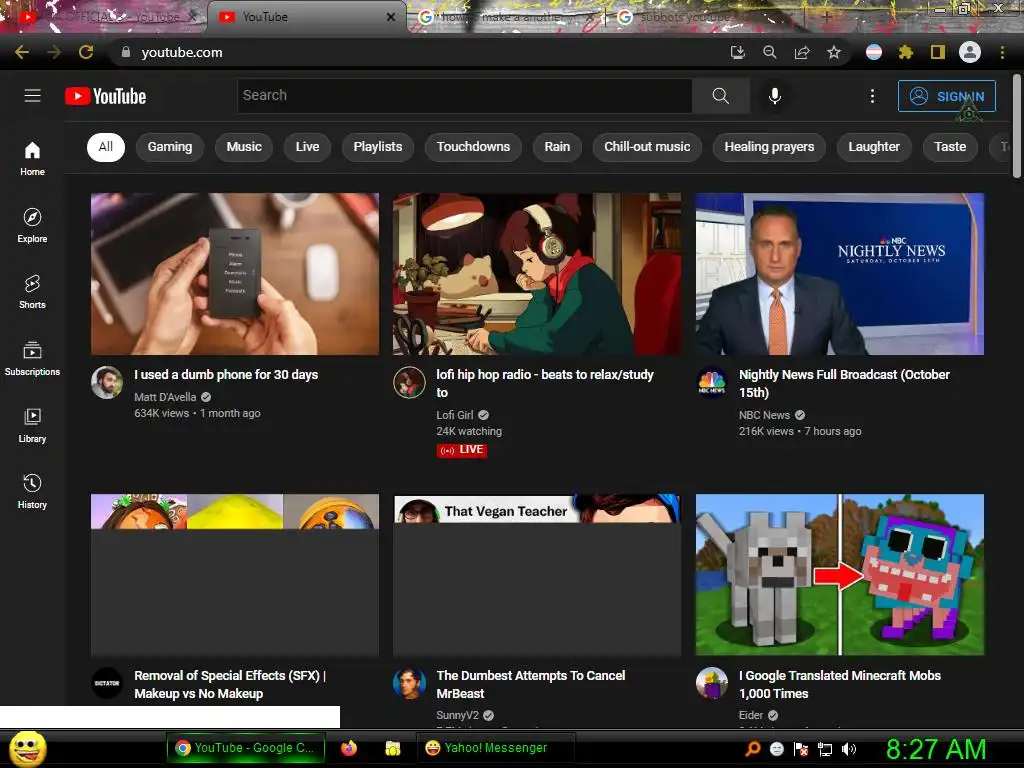Open Library in sidebar
1024x768 pixels.
tap(32, 425)
